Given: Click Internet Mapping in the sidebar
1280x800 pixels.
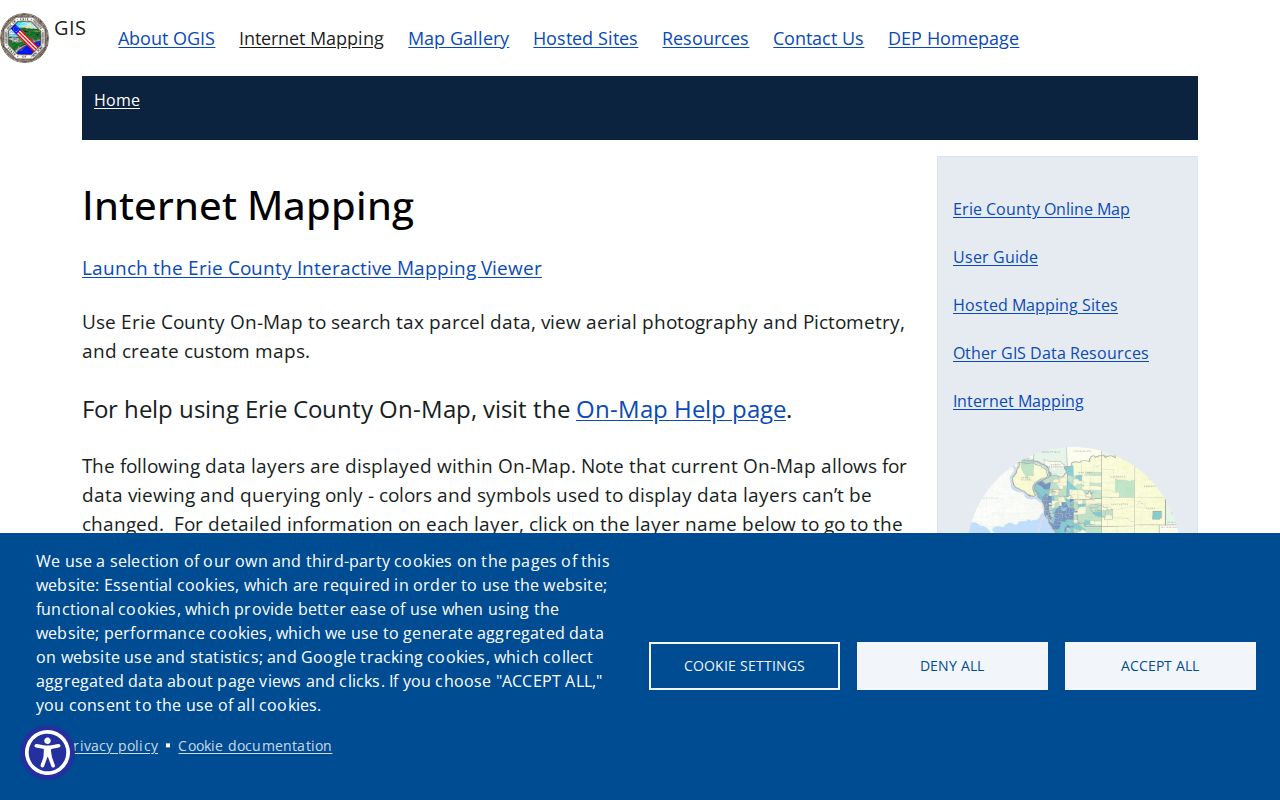Looking at the screenshot, I should click(x=1018, y=401).
